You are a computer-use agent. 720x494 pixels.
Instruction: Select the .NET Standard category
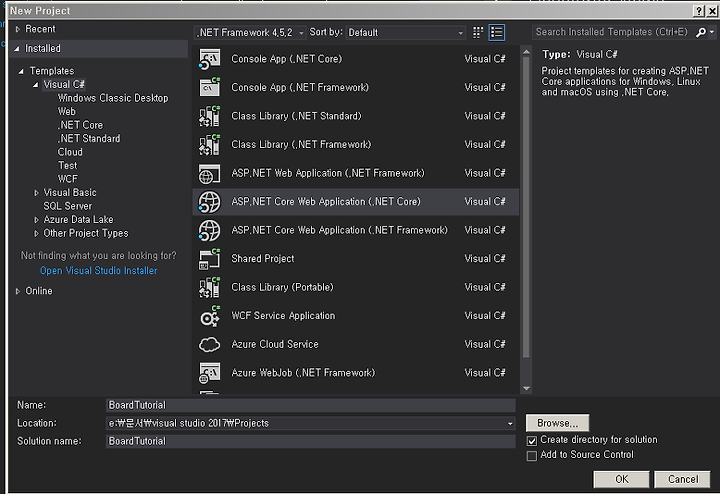pyautogui.click(x=89, y=139)
